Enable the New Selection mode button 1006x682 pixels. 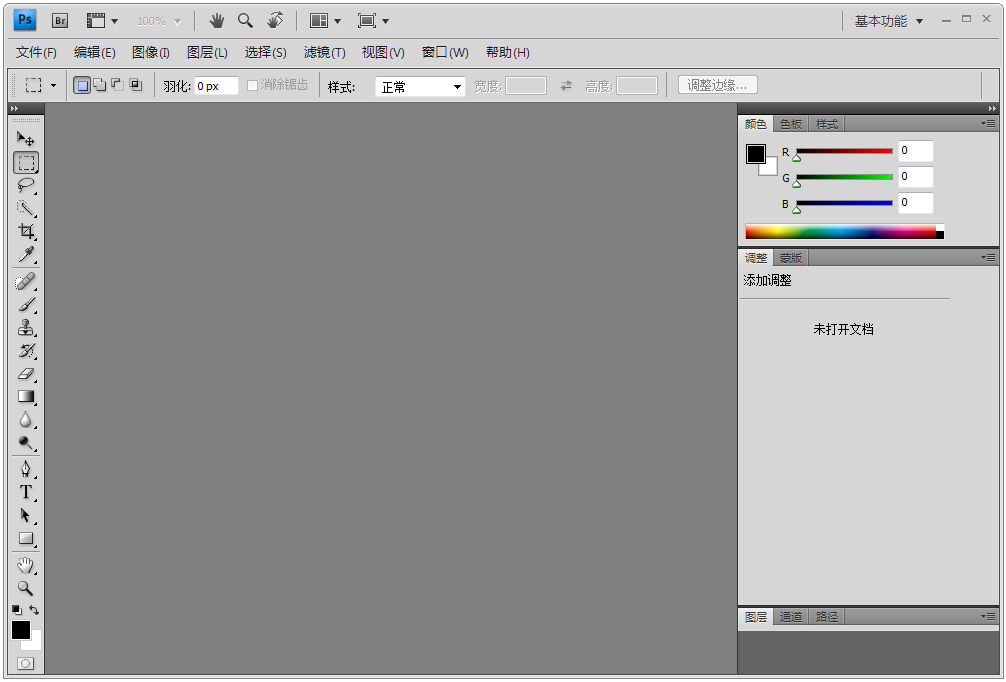[x=82, y=86]
